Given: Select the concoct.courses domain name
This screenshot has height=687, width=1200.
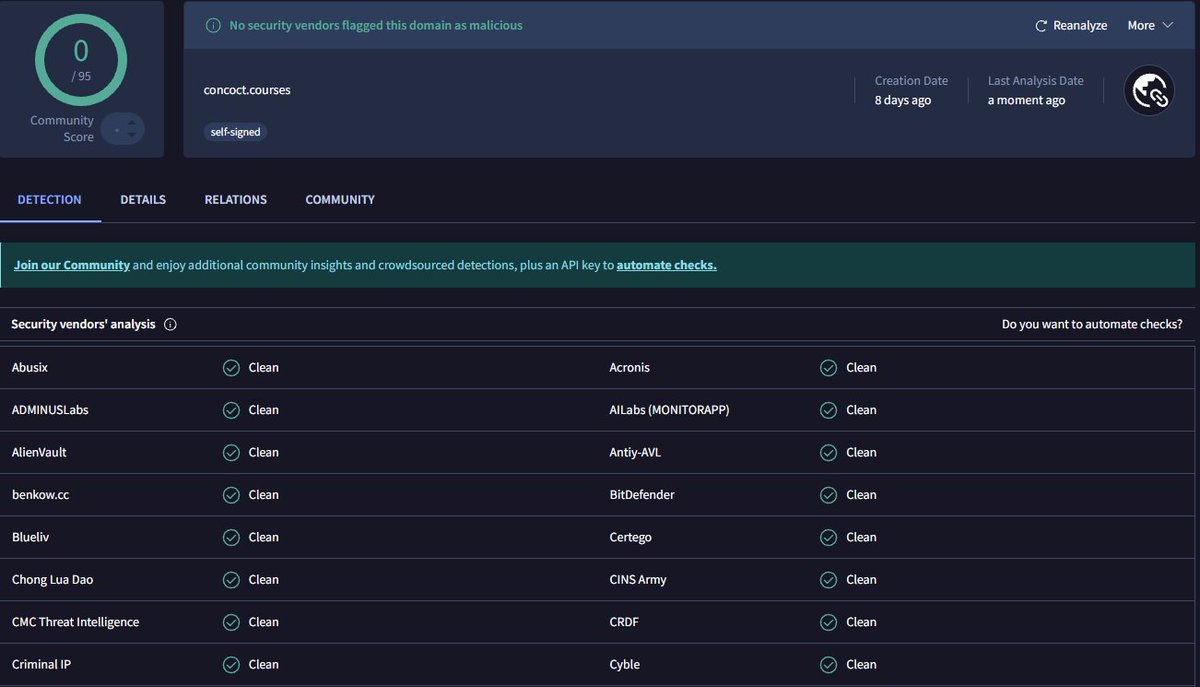Looking at the screenshot, I should click(x=247, y=90).
